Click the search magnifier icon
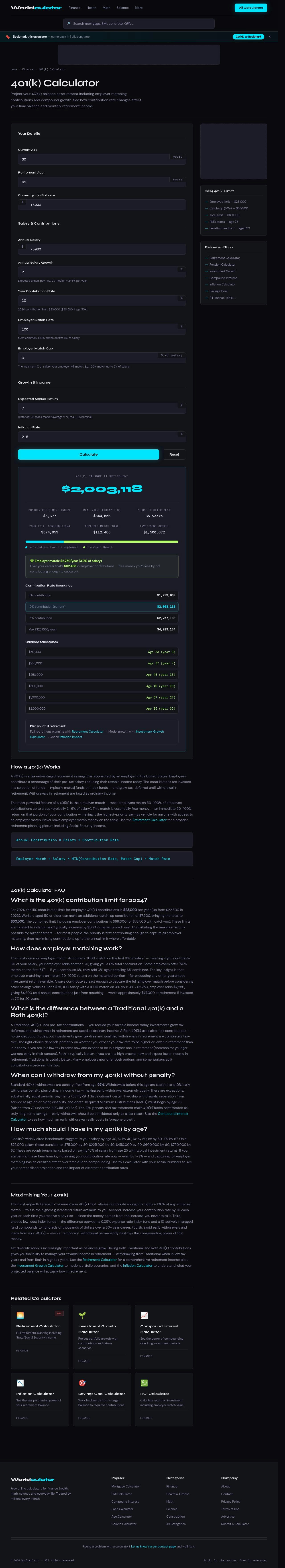 click(69, 24)
